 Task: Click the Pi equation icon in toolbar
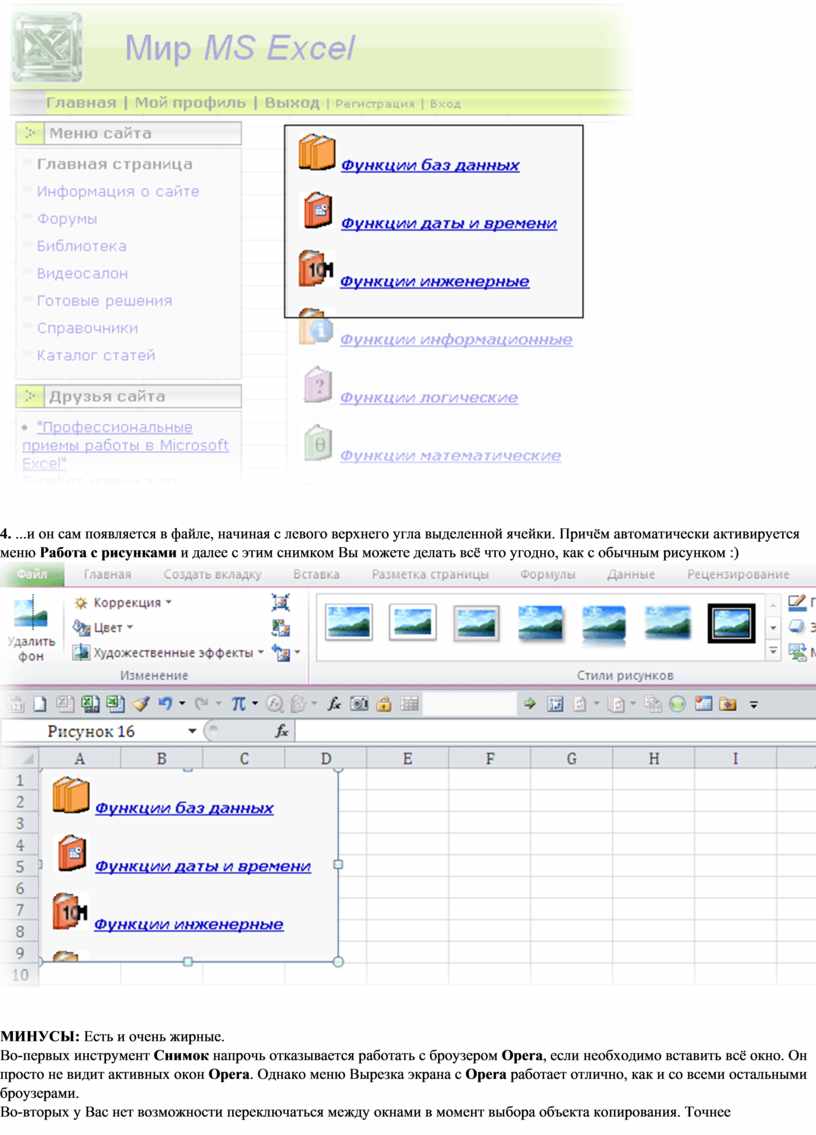pyautogui.click(x=239, y=704)
